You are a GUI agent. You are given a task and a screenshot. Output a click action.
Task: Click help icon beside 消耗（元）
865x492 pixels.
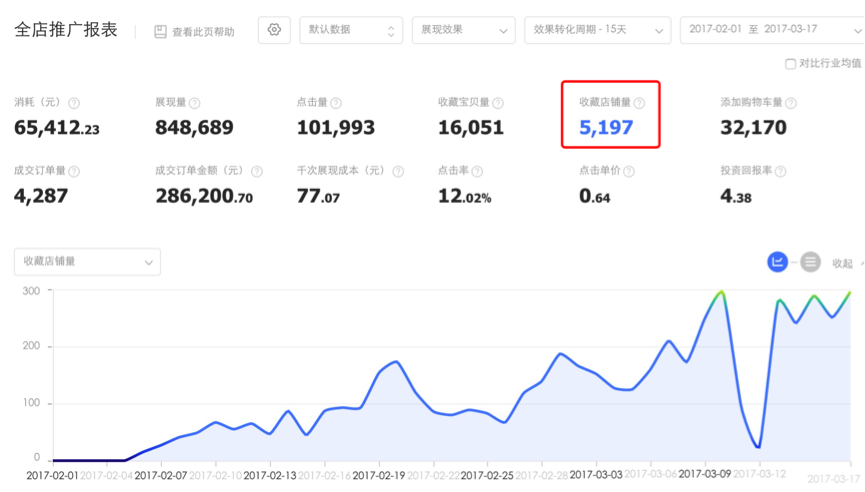[x=74, y=103]
